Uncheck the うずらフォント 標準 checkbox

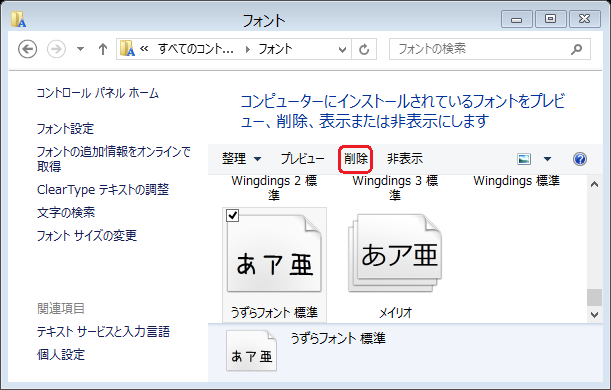click(233, 215)
